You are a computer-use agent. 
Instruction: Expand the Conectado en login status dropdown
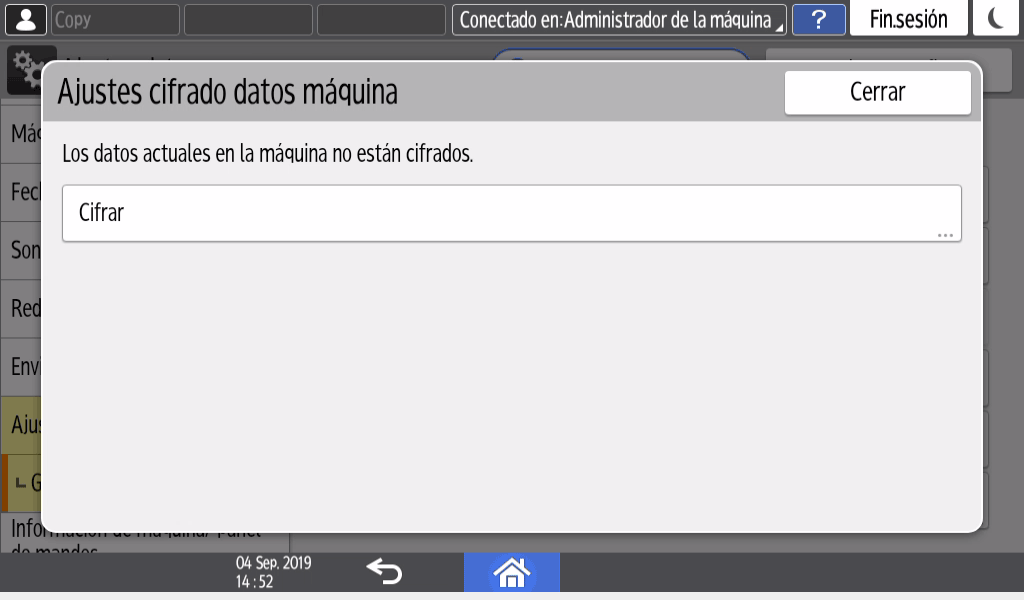click(619, 20)
